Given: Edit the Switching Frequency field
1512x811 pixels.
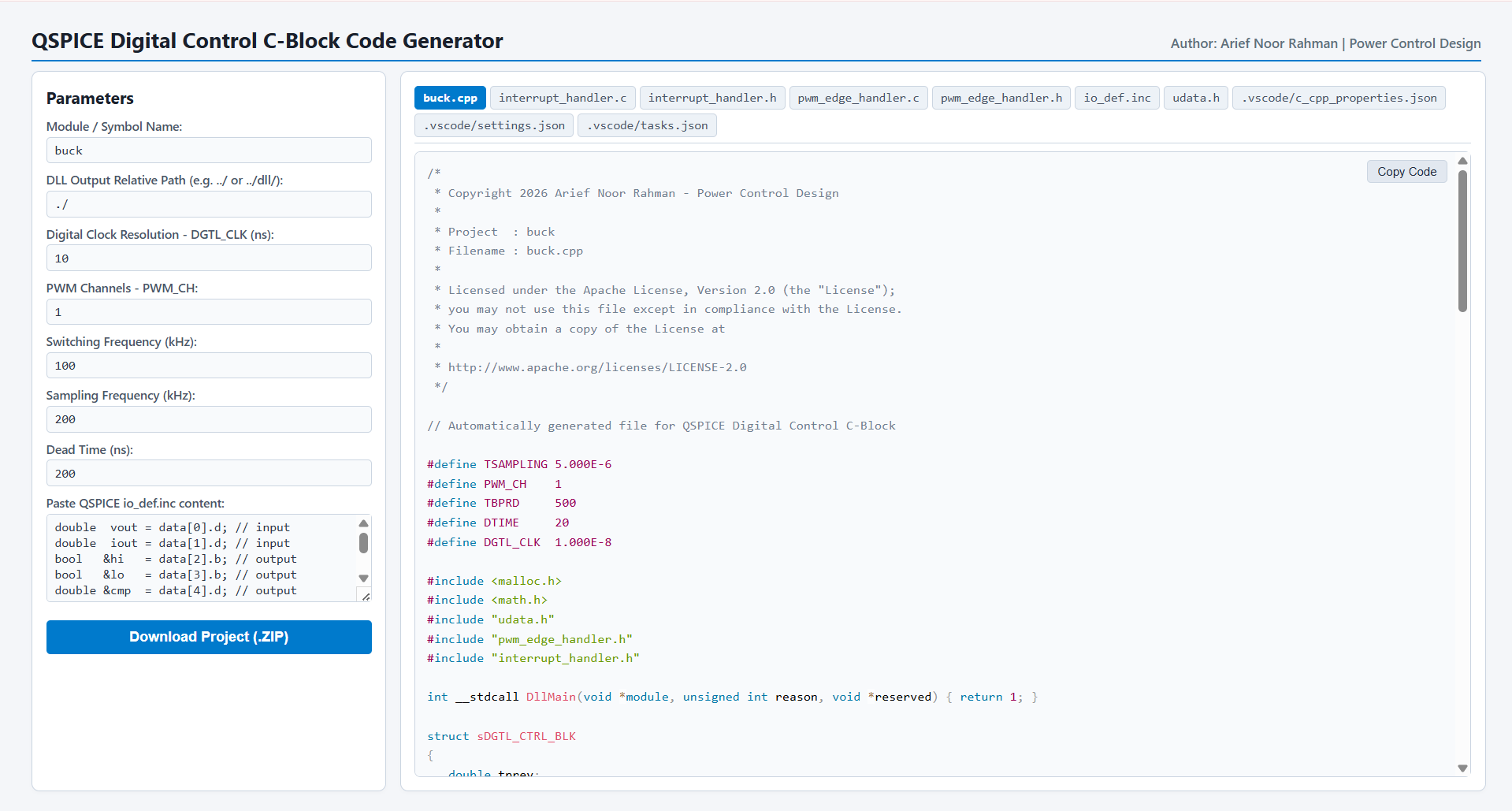Looking at the screenshot, I should click(x=209, y=366).
